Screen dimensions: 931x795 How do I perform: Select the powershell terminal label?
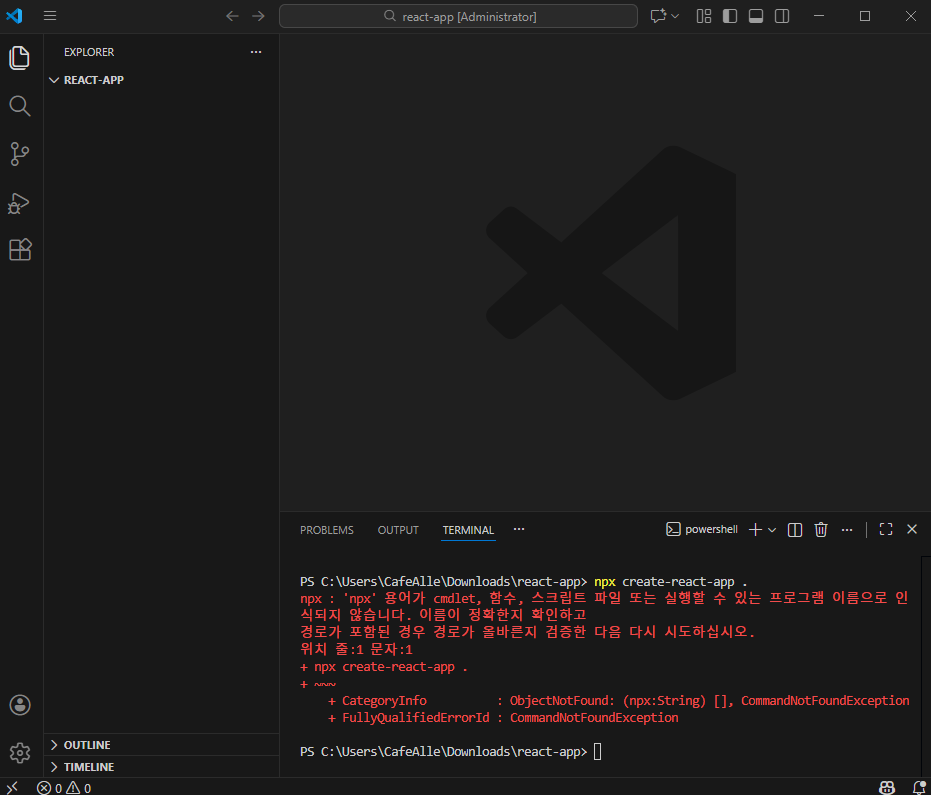point(702,530)
